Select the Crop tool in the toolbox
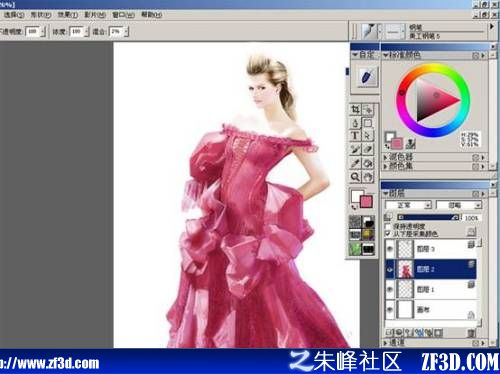Viewport: 500px width, 374px height. point(355,110)
